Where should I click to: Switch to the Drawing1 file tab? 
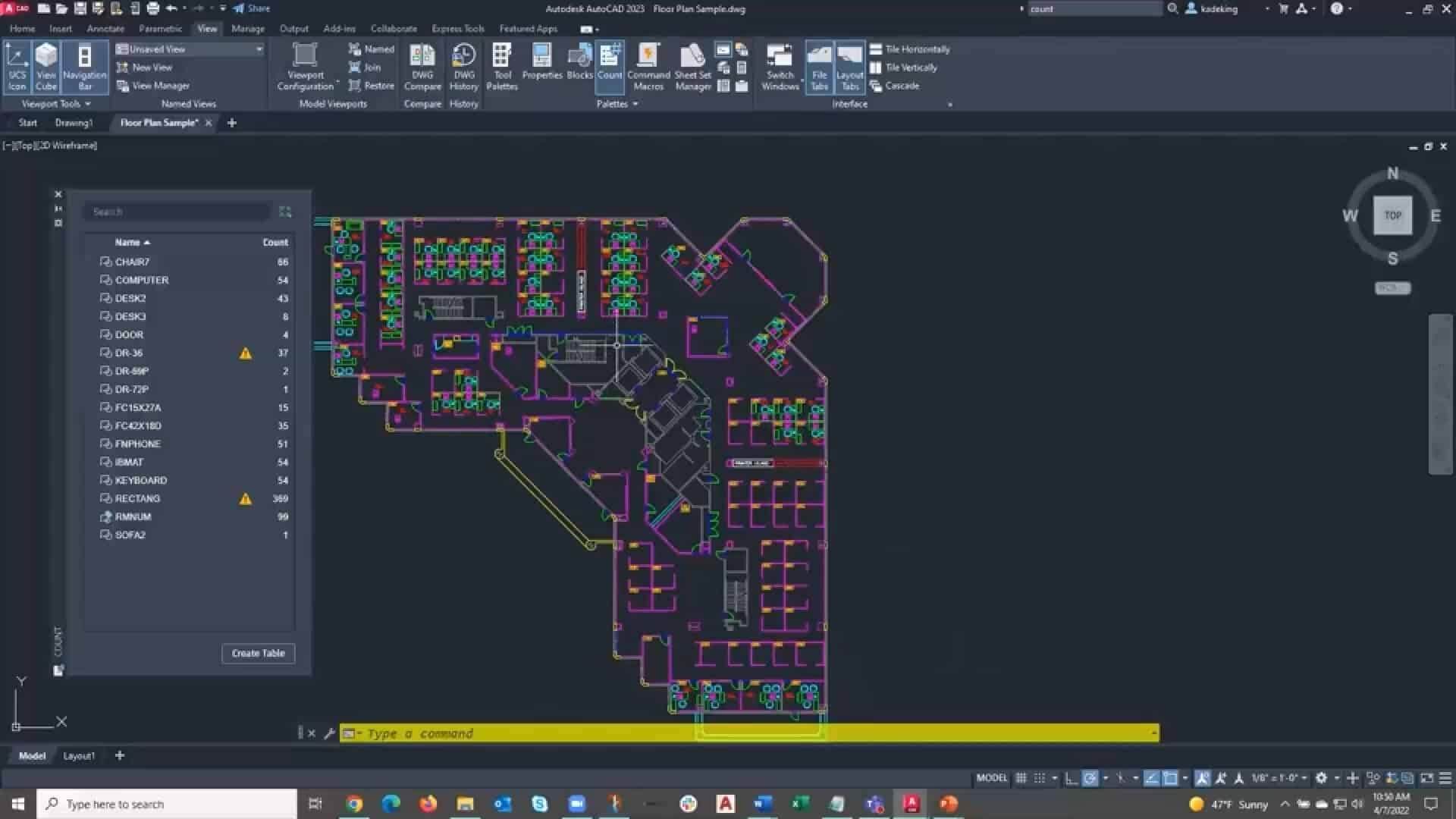(74, 123)
